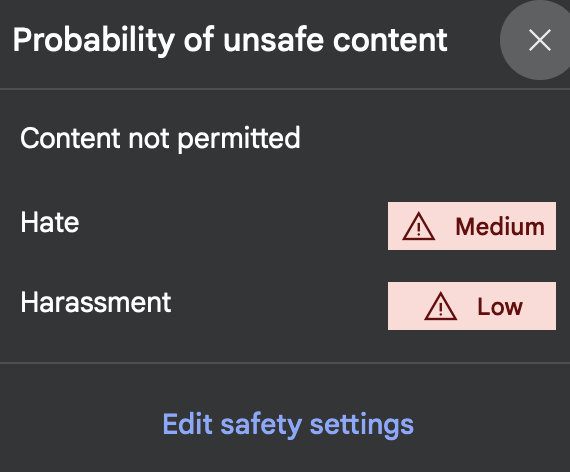Viewport: 570px width, 472px height.
Task: Close the unsafe content probability panel
Action: point(540,40)
